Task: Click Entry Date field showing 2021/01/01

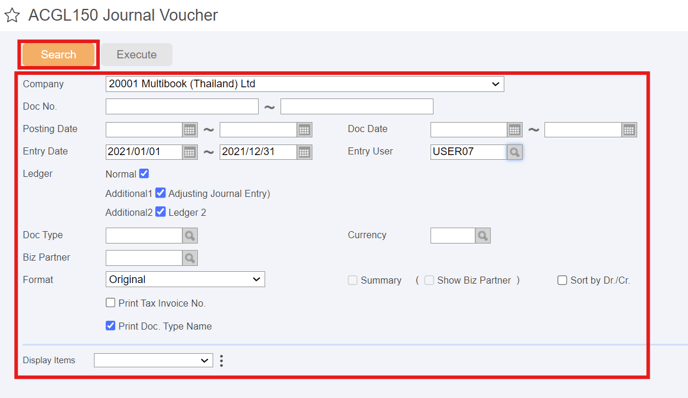Action: pos(144,152)
